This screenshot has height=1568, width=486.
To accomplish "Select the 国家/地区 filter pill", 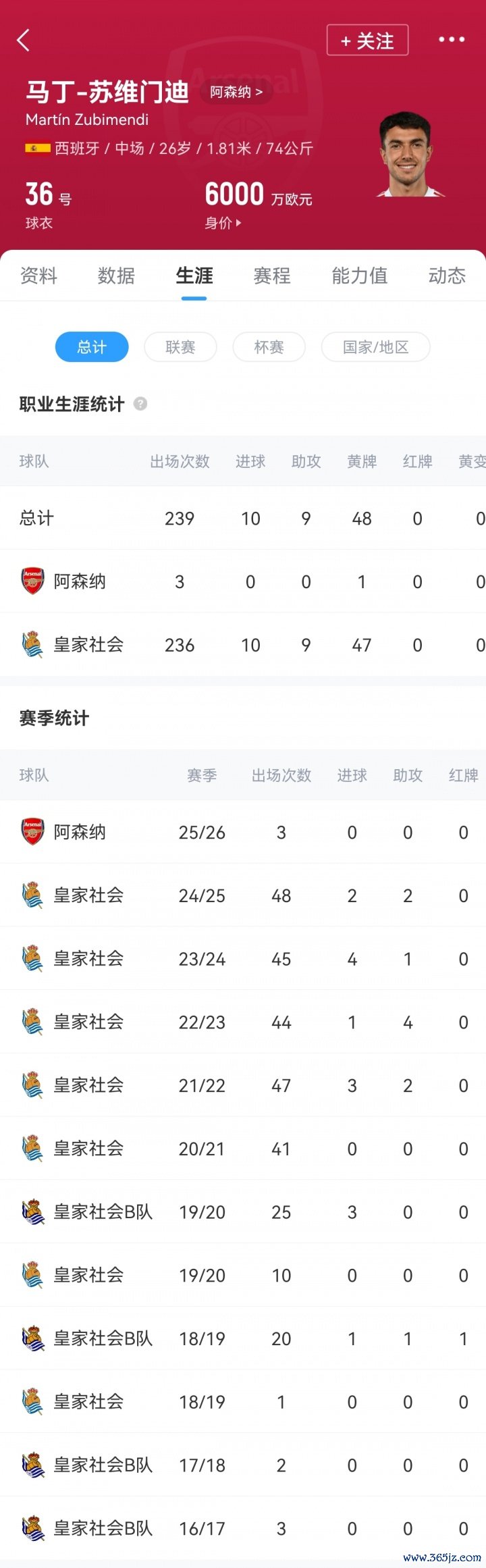I will pos(375,347).
